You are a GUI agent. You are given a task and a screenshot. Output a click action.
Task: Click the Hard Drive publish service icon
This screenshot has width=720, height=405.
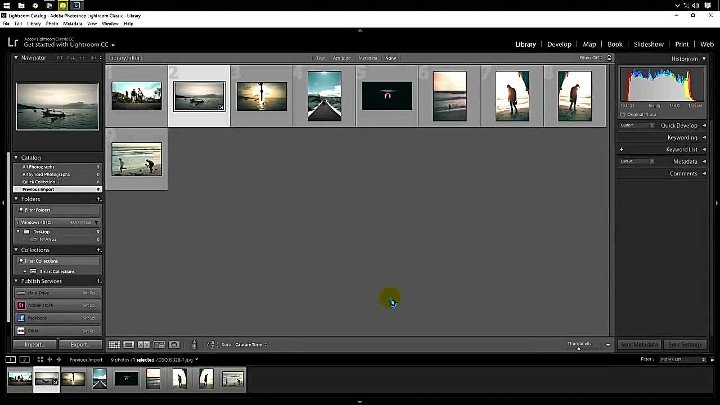[x=21, y=293]
